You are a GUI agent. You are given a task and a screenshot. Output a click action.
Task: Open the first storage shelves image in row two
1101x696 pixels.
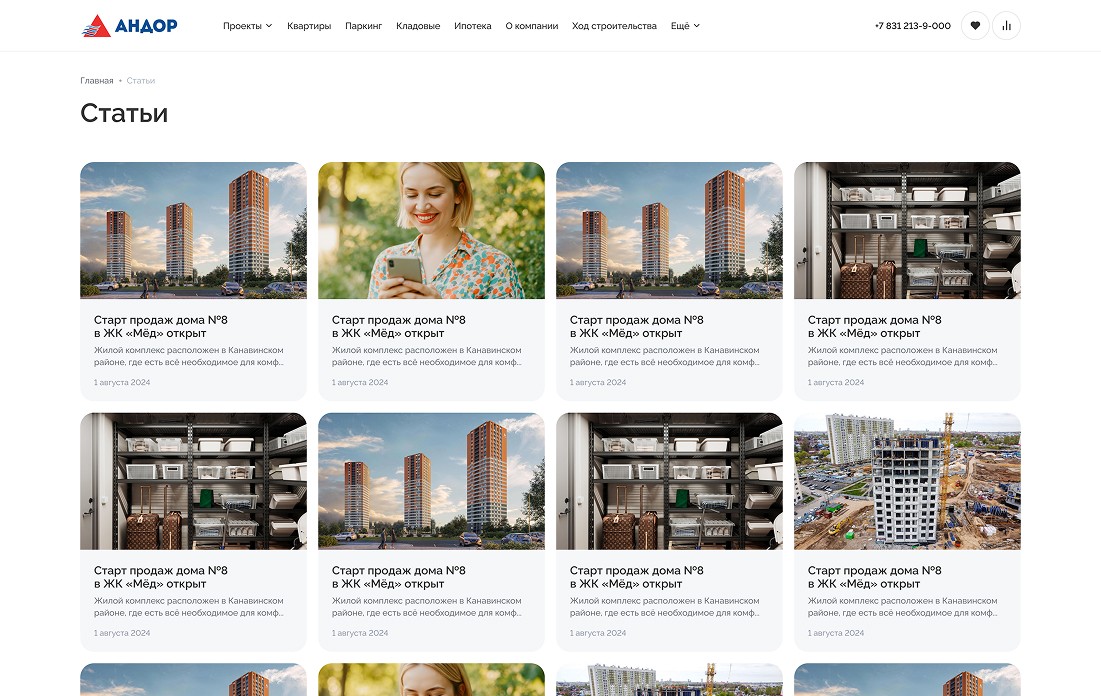coord(193,481)
